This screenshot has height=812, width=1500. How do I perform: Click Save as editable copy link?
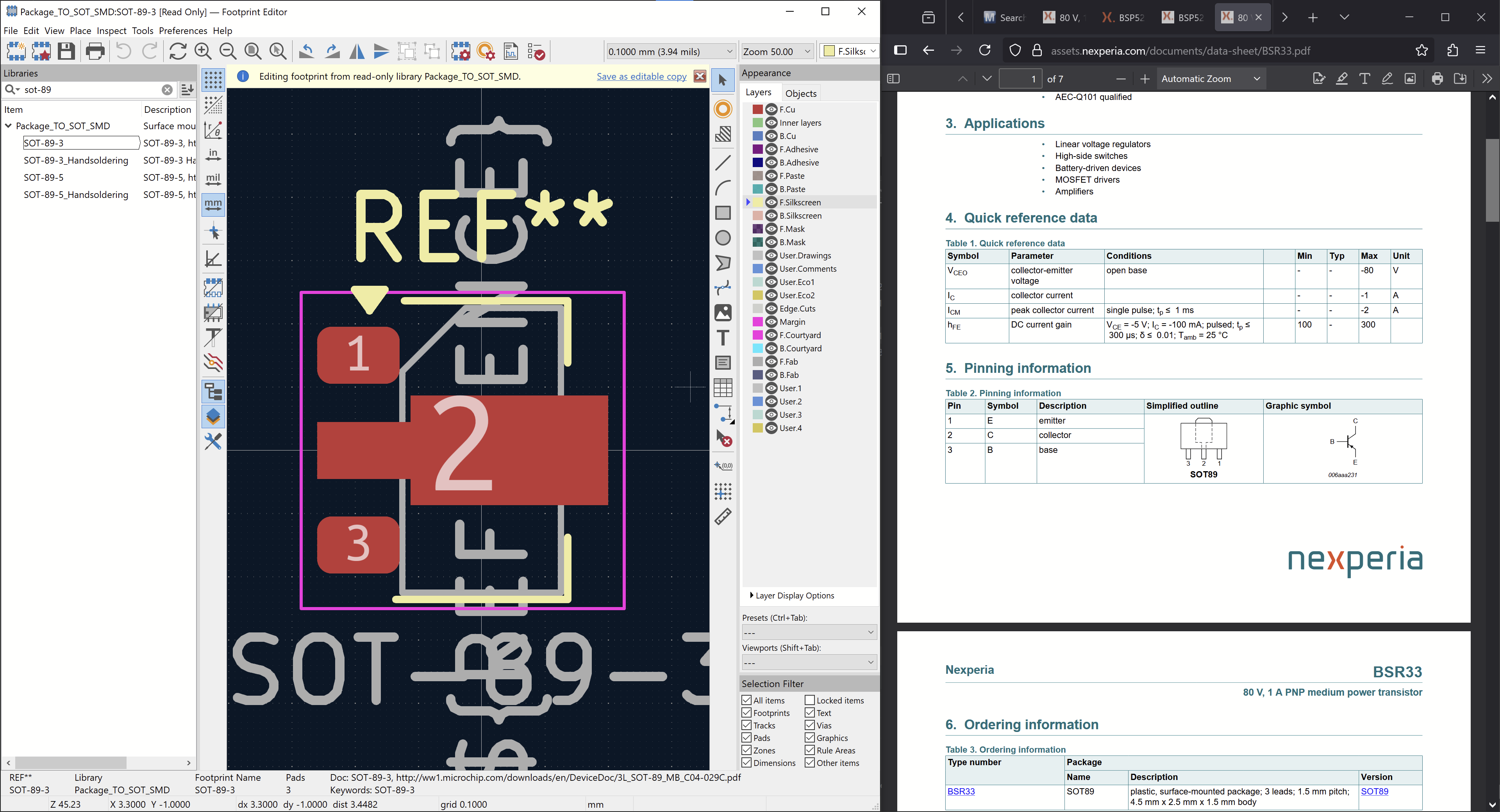click(x=641, y=76)
